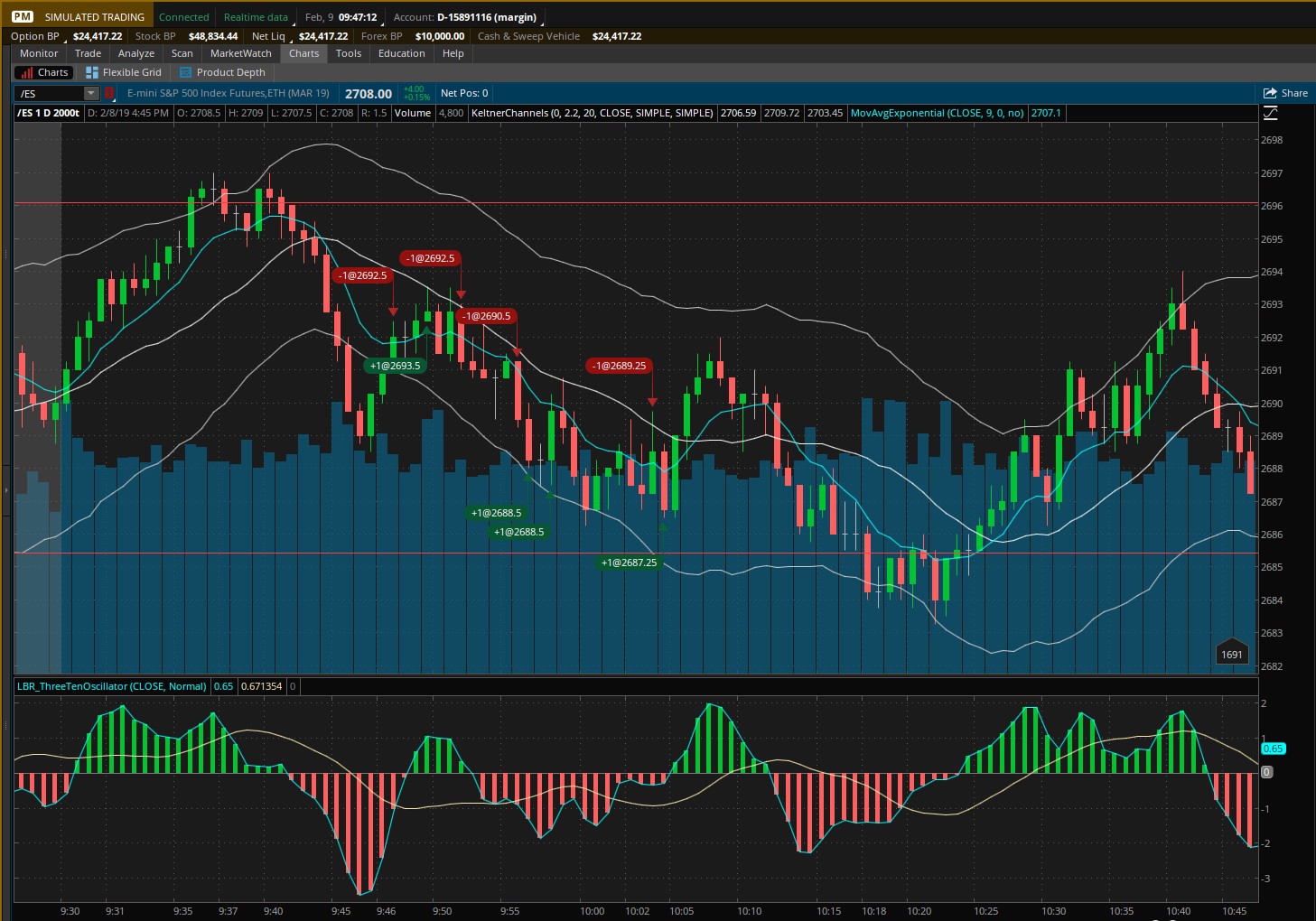Open the MarketWatch tab
Screen dimensions: 1316x921
point(240,53)
